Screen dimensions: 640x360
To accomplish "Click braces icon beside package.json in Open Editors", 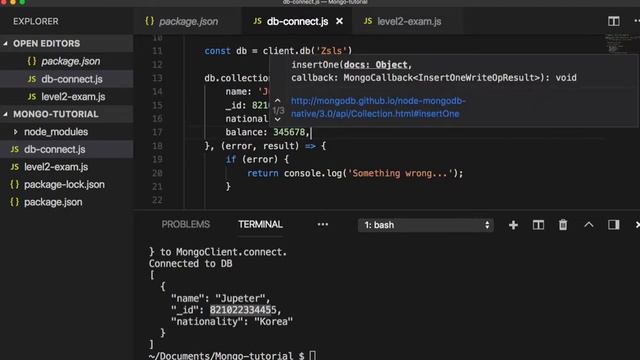I will point(32,61).
